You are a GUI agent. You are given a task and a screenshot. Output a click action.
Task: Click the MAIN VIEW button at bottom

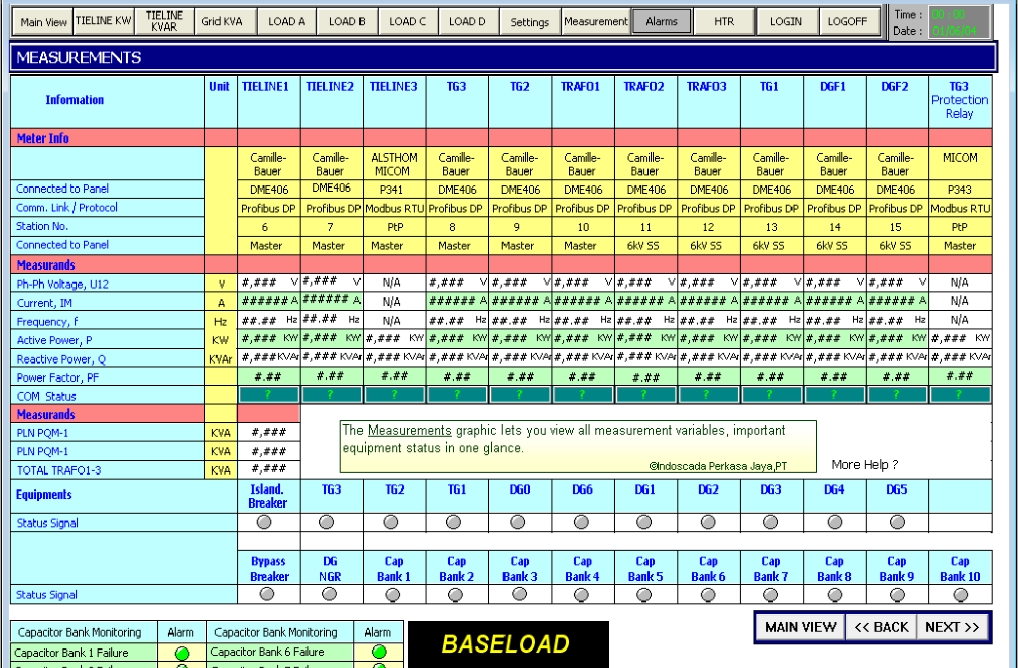[x=800, y=627]
